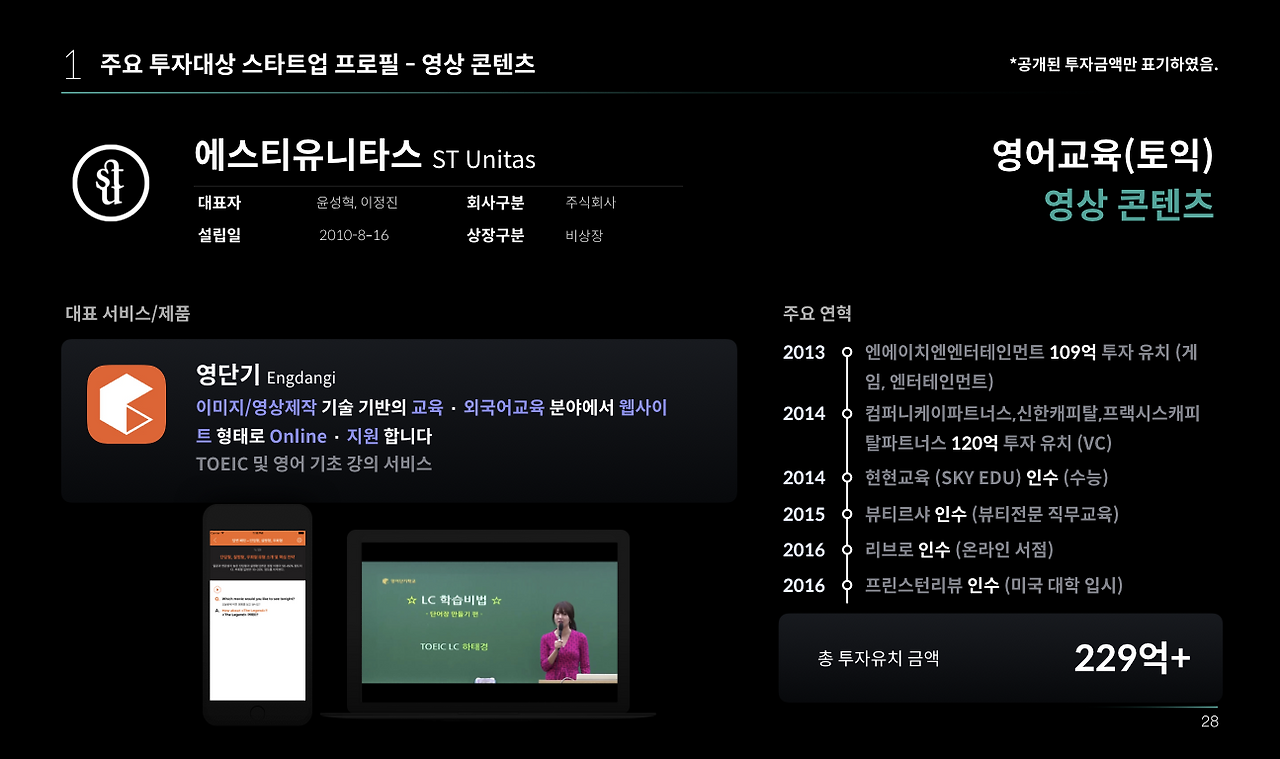This screenshot has height=759, width=1280.
Task: Select the company type value '주식회사'
Action: coord(591,203)
